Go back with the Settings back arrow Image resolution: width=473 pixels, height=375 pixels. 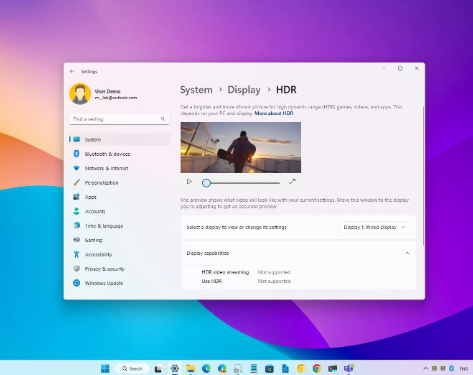click(x=72, y=71)
